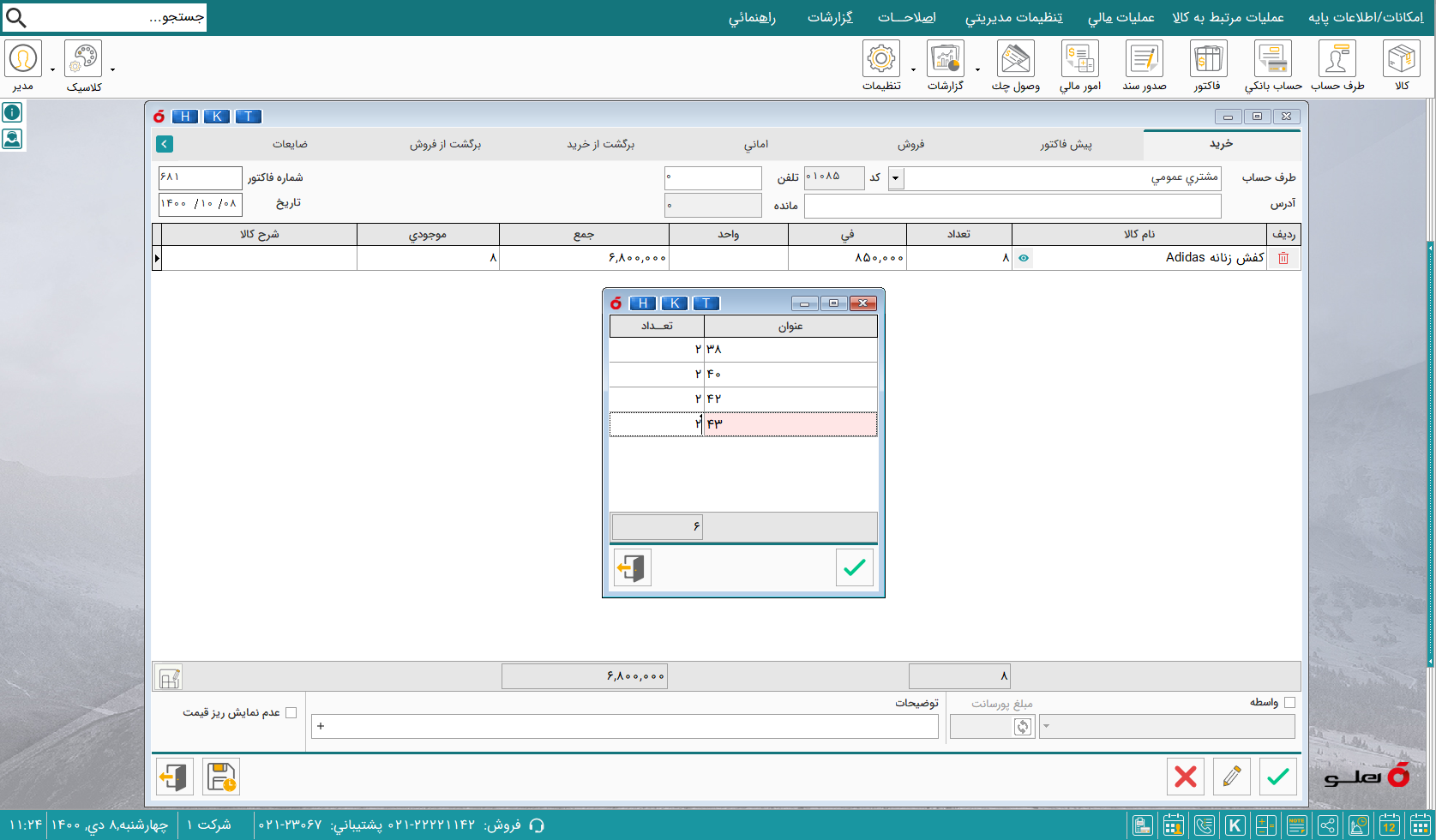The width and height of the screenshot is (1436, 840).
Task: Click the save-with-clock icon at bottom left
Action: (221, 777)
